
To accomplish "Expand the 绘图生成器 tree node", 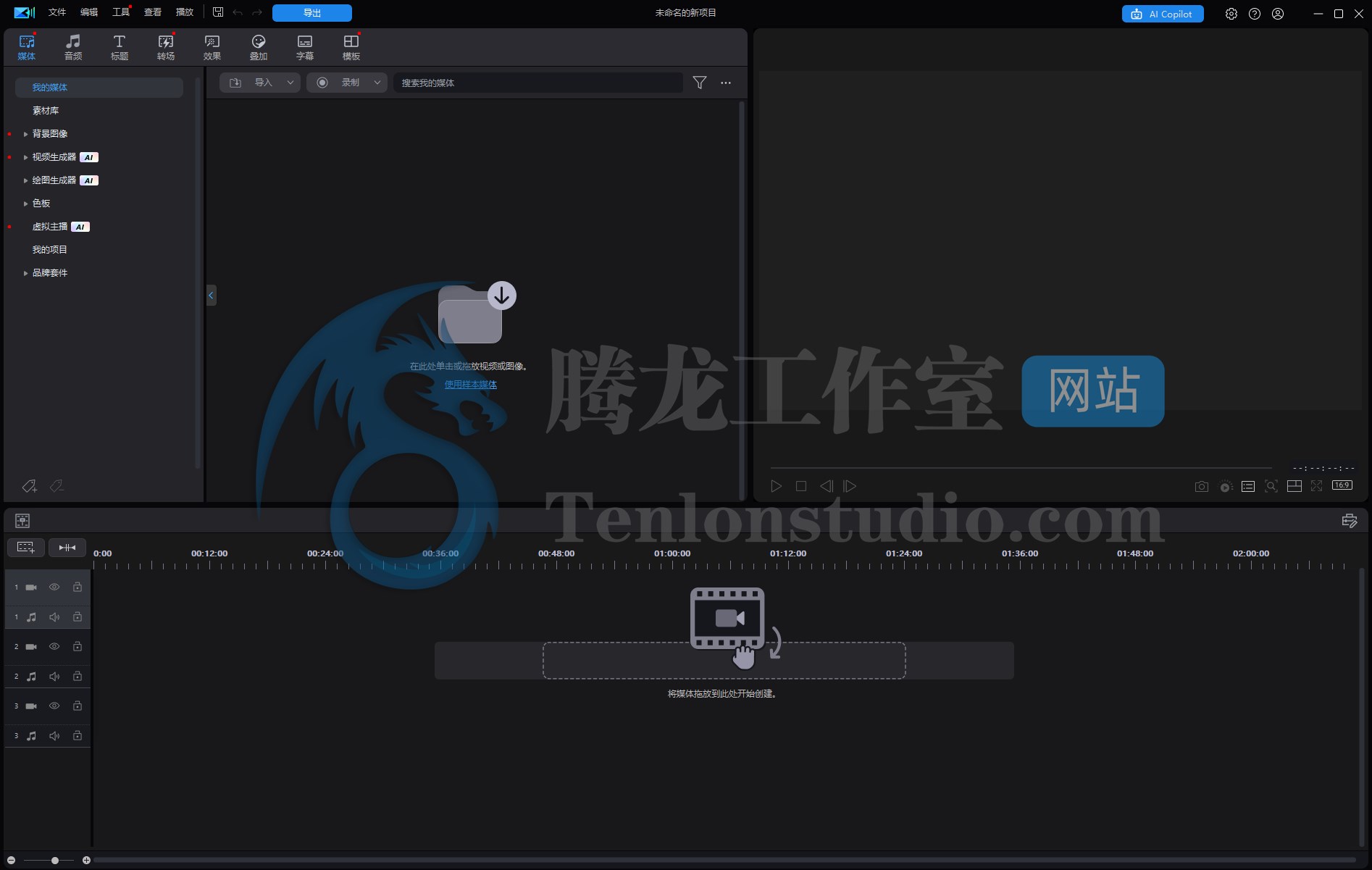I will click(25, 180).
